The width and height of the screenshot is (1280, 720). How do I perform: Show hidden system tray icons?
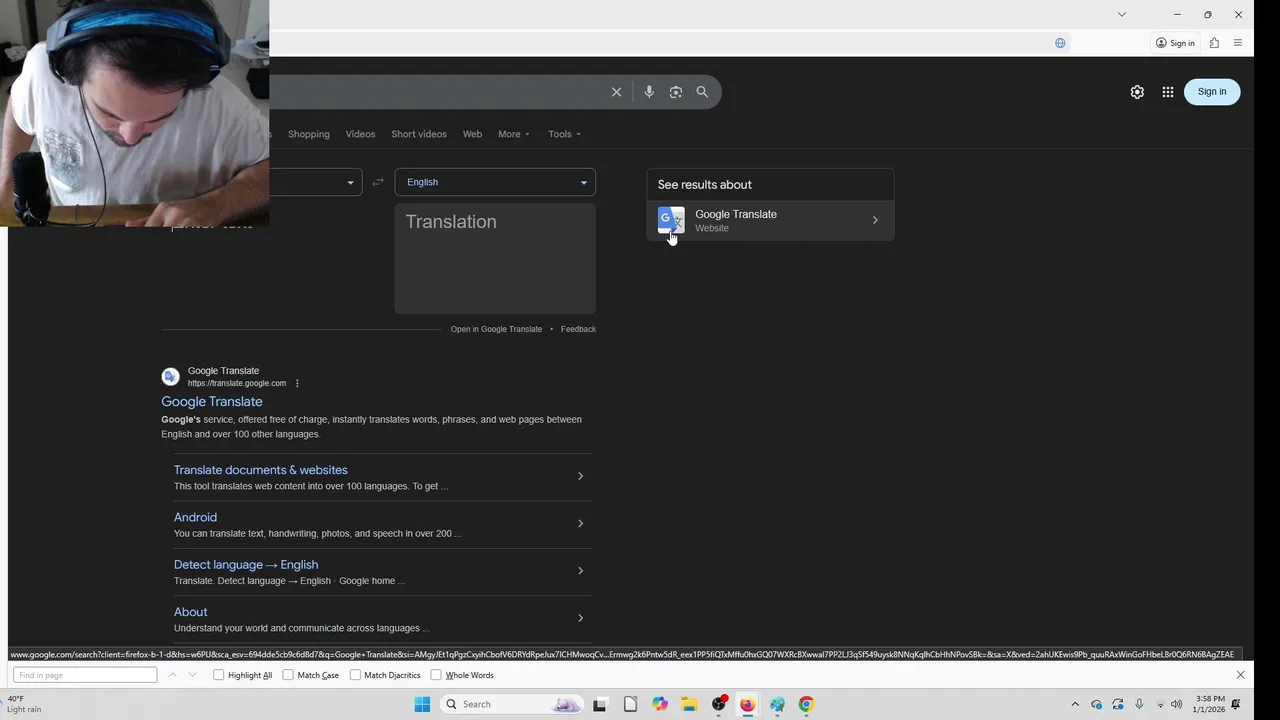(x=1075, y=704)
